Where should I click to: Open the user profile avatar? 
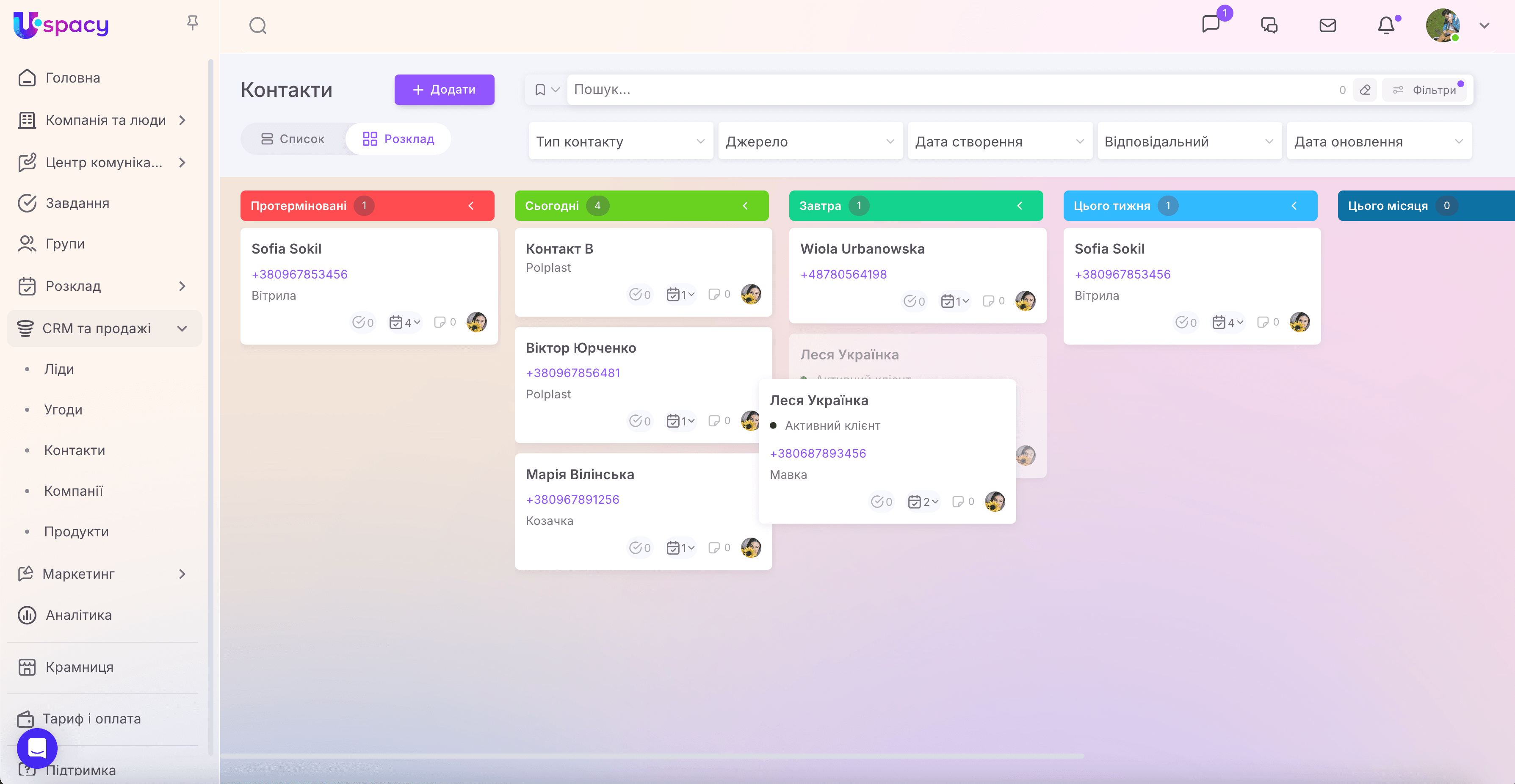1443,25
